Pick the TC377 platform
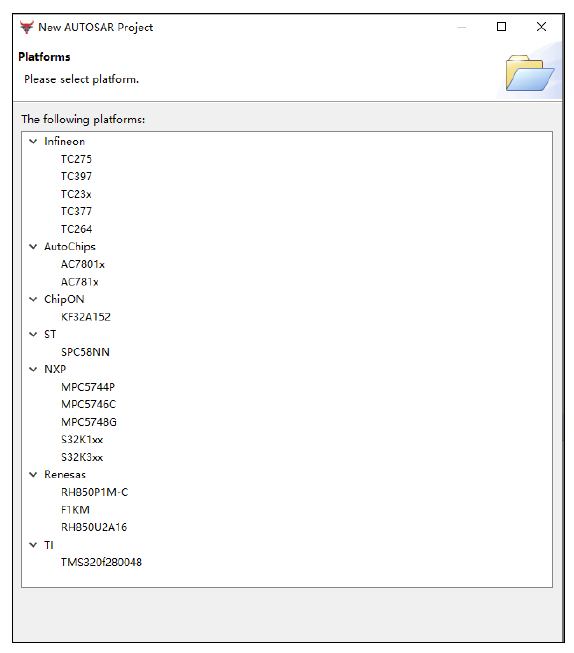574x653 pixels. [x=76, y=212]
